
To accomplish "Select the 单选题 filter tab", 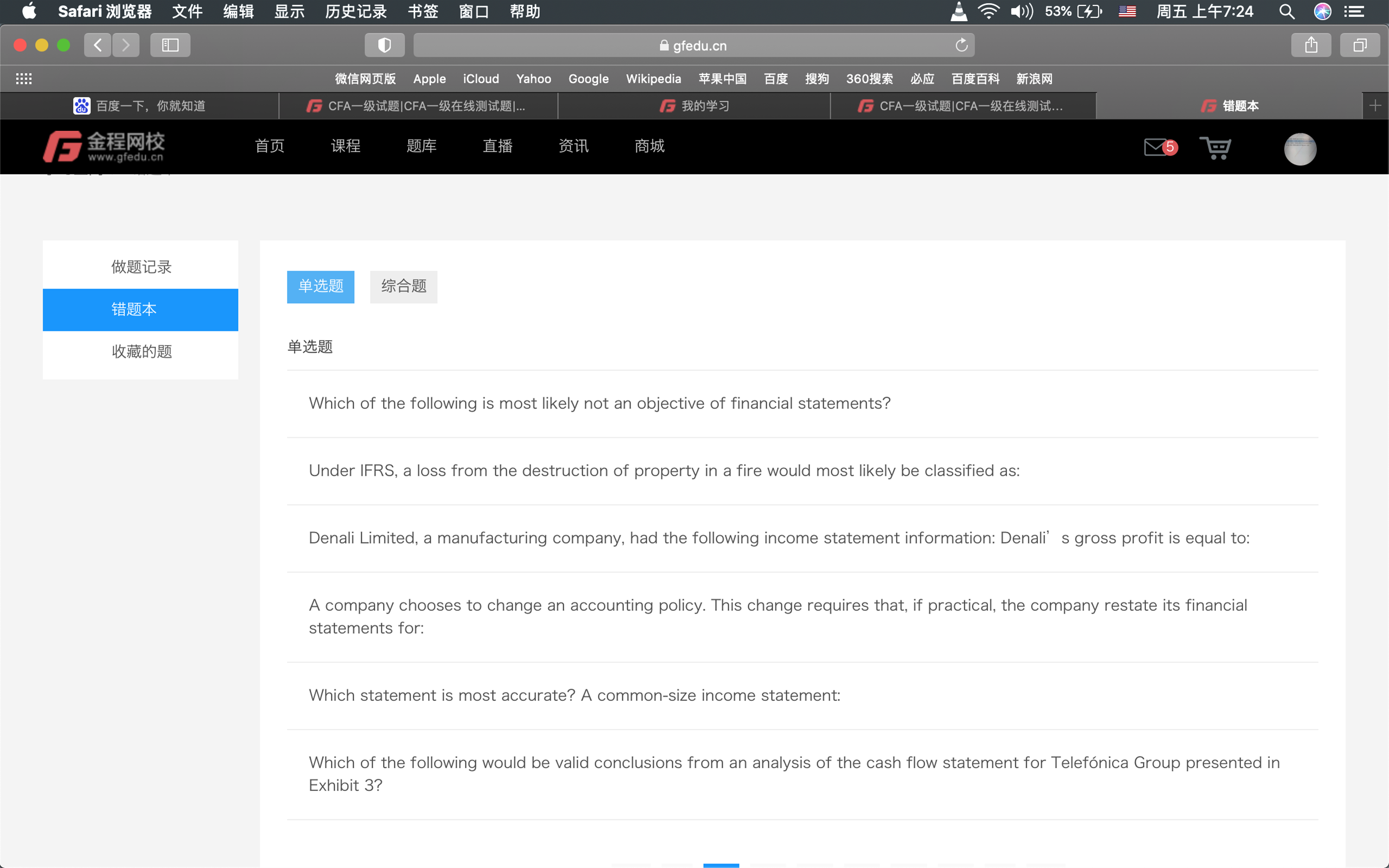I will click(320, 286).
